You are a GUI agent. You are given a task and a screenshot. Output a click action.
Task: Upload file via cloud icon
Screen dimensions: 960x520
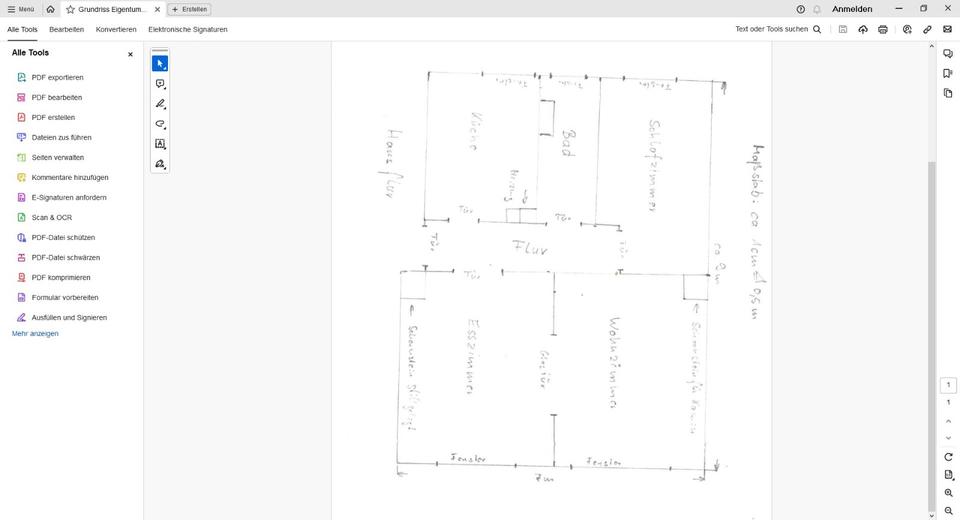point(863,30)
